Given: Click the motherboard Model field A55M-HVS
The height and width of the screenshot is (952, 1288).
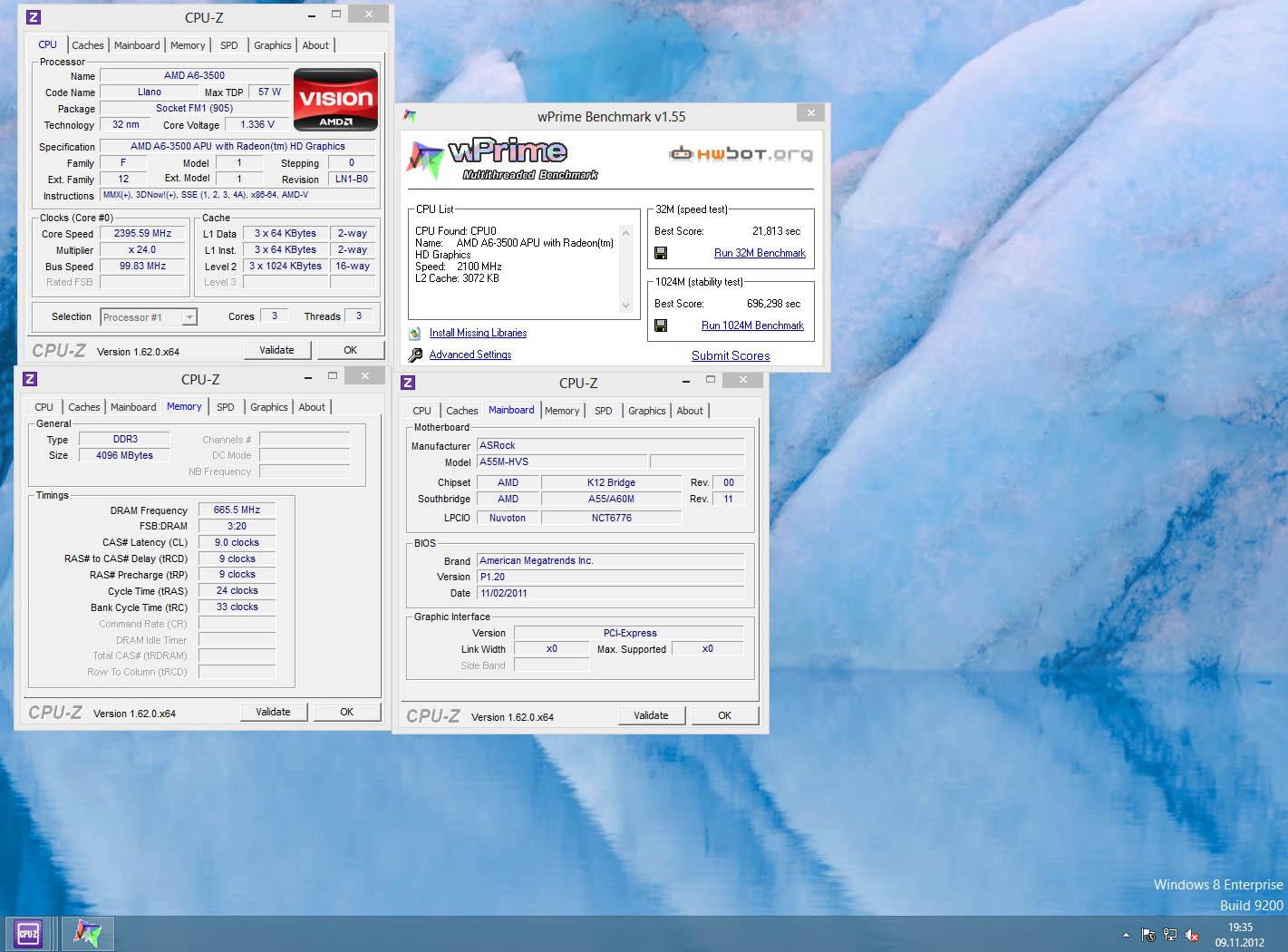Looking at the screenshot, I should point(562,461).
